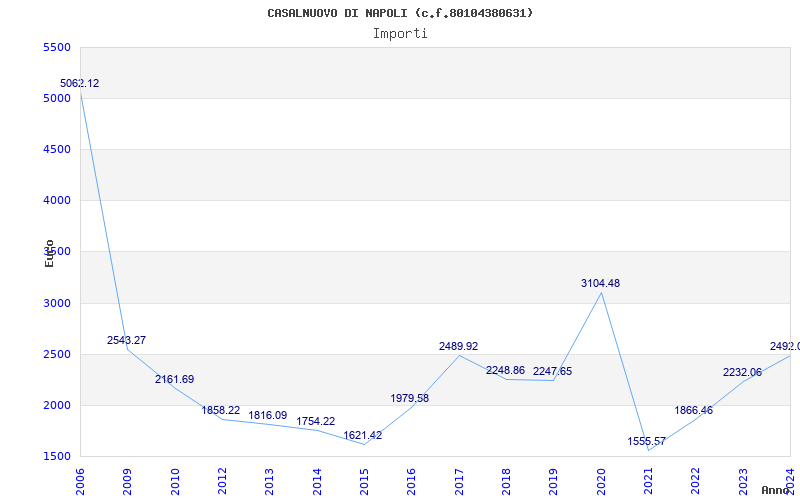Select the 2247.65 data label
This screenshot has height=500, width=800.
point(553,371)
